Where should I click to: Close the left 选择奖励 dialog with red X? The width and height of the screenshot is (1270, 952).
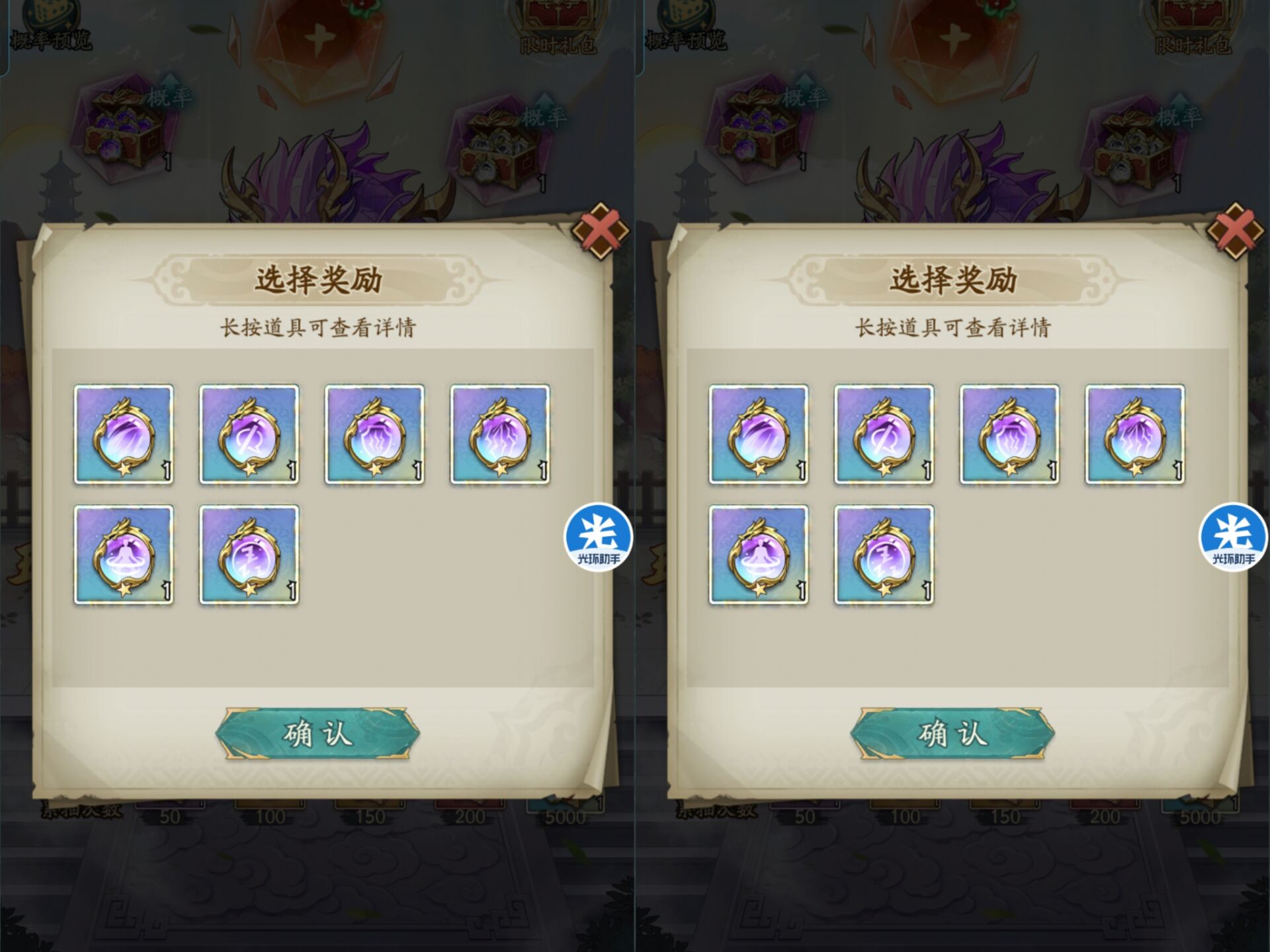[x=601, y=230]
